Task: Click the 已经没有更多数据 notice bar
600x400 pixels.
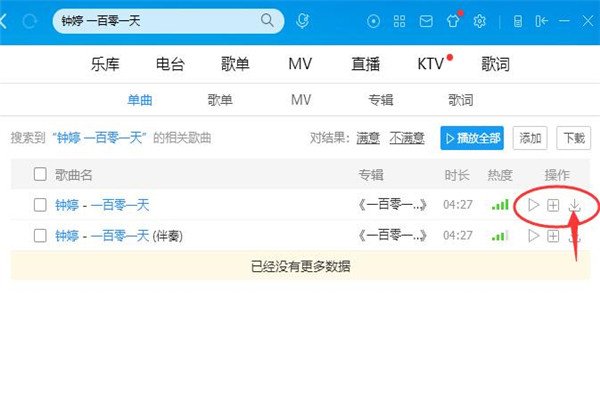Action: [x=300, y=266]
